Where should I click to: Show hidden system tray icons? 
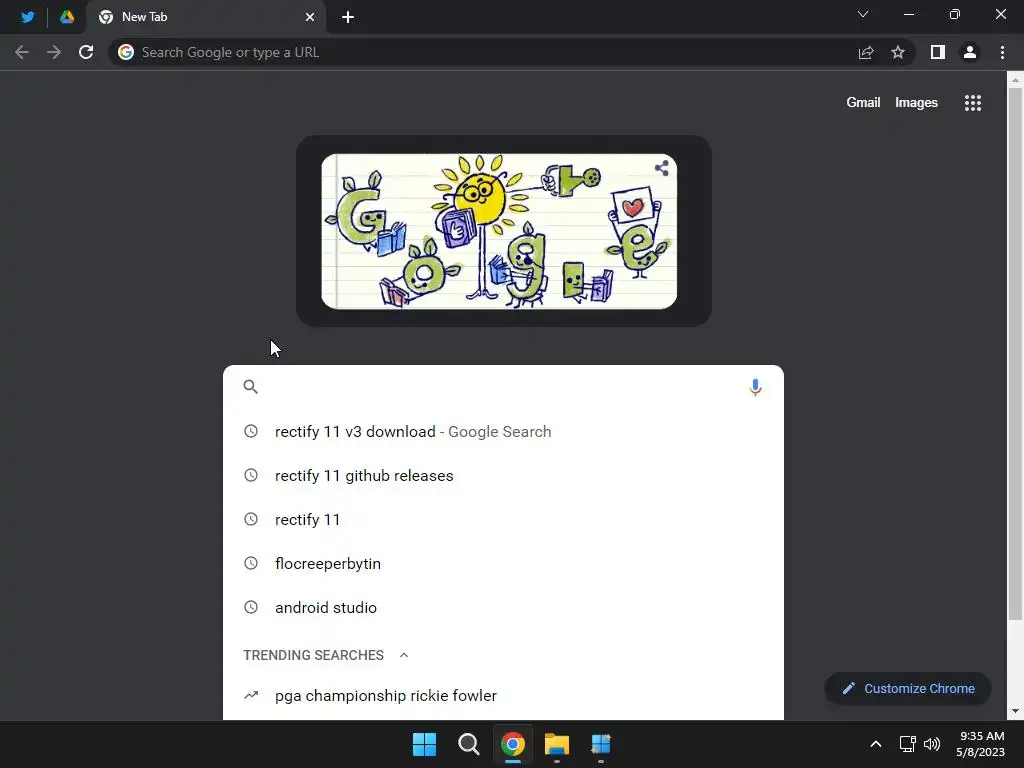pyautogui.click(x=876, y=744)
